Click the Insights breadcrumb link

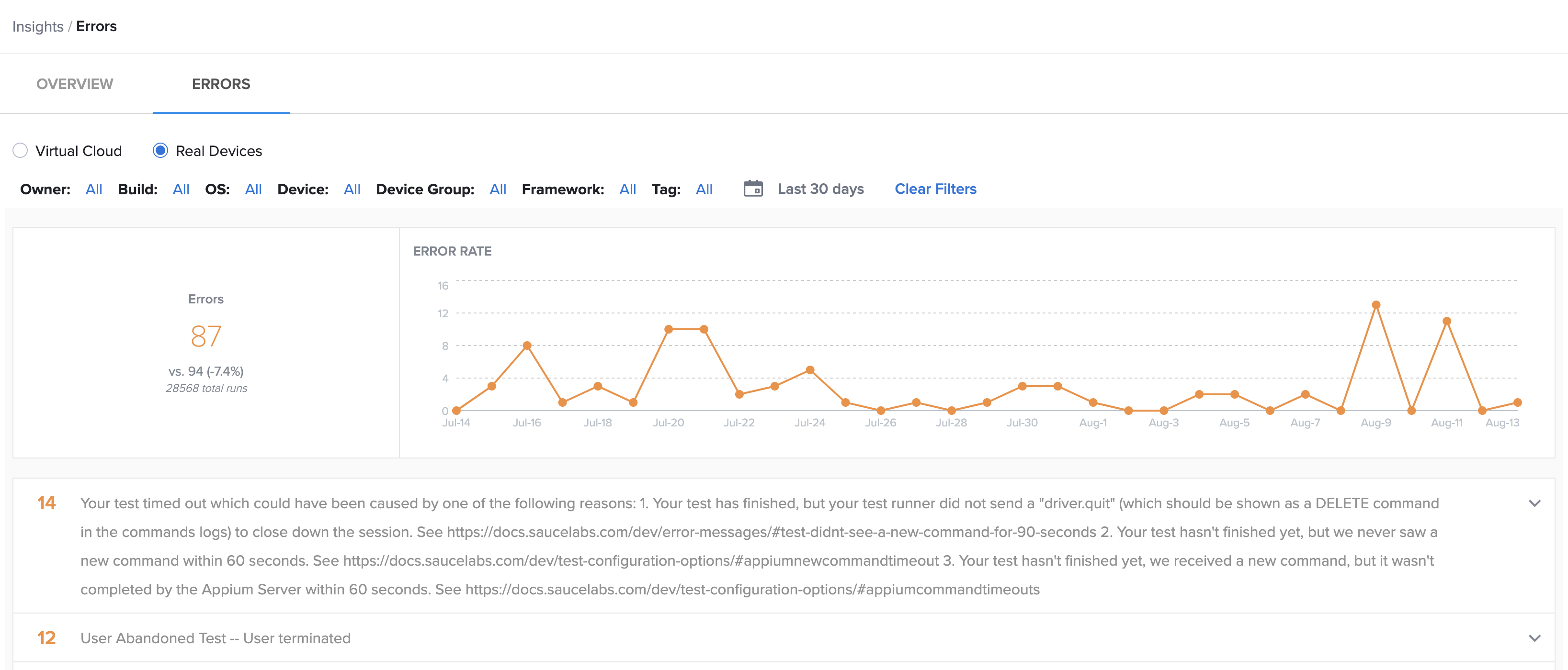point(38,26)
